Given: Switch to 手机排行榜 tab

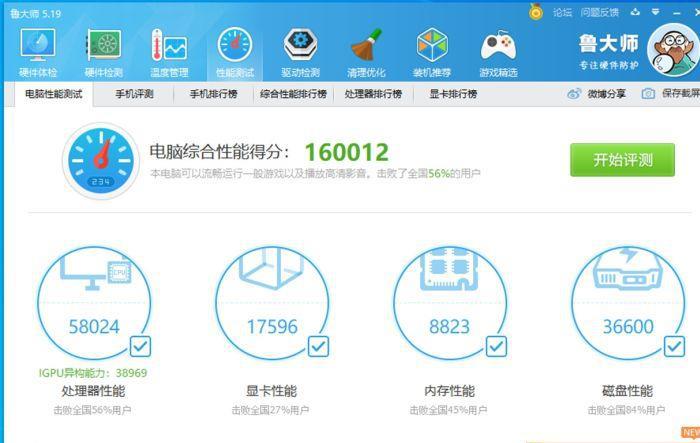Looking at the screenshot, I should (213, 94).
